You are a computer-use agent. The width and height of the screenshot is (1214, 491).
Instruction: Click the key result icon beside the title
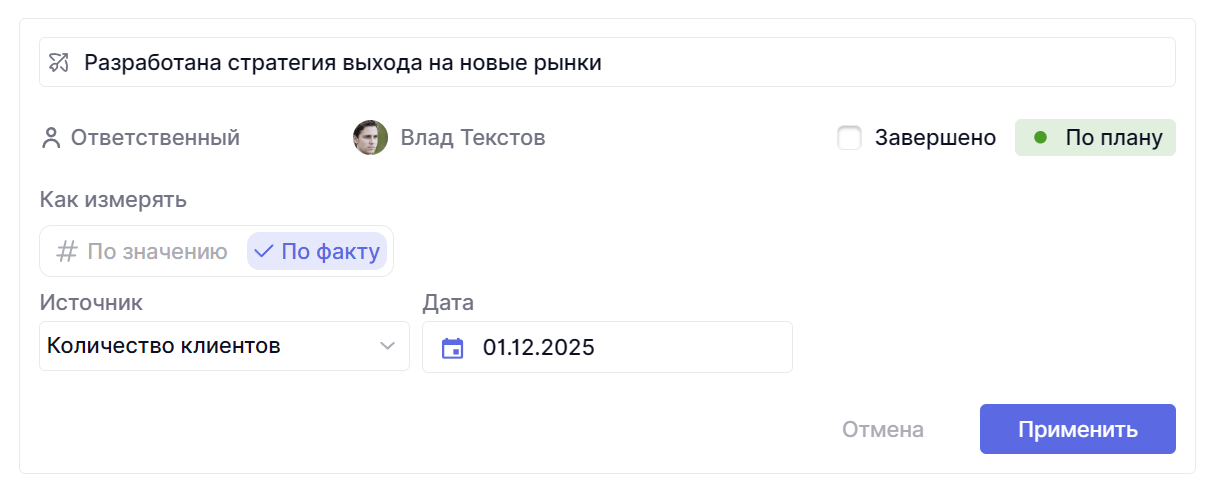59,63
